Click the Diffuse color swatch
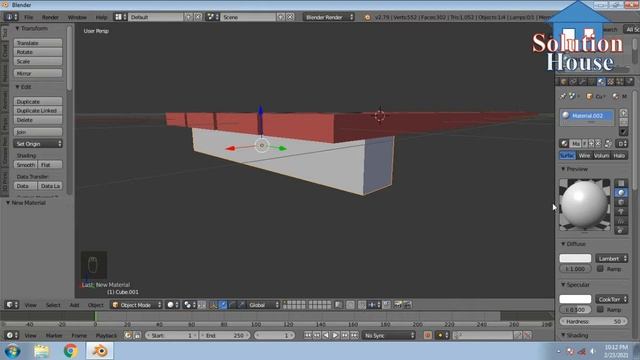 pyautogui.click(x=575, y=258)
